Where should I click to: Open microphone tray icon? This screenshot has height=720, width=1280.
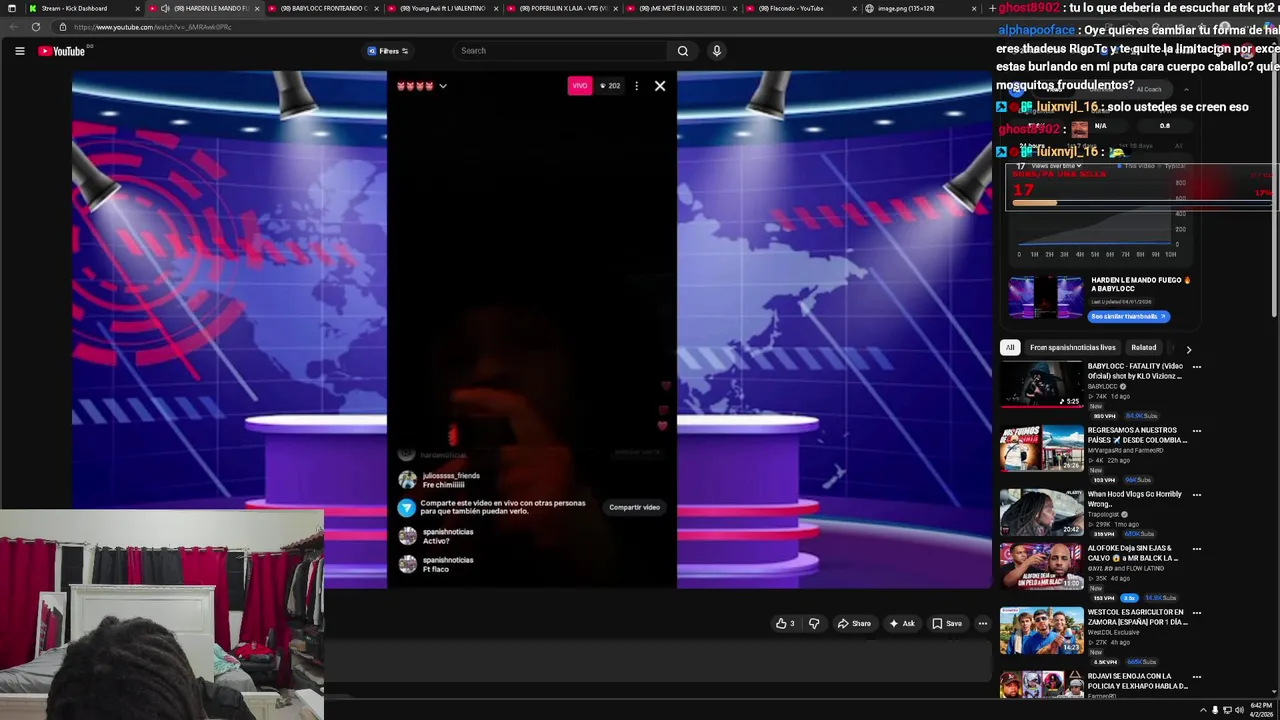[x=1215, y=710]
